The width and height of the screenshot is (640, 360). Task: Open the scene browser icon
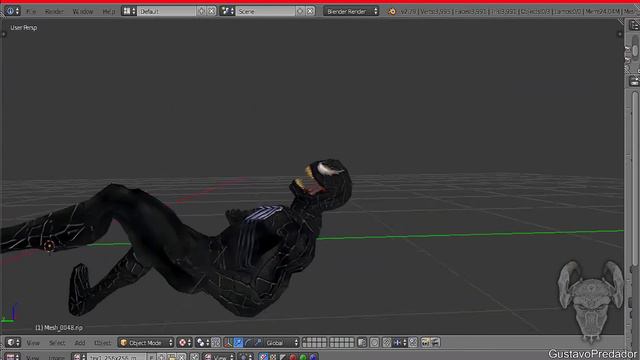227,11
